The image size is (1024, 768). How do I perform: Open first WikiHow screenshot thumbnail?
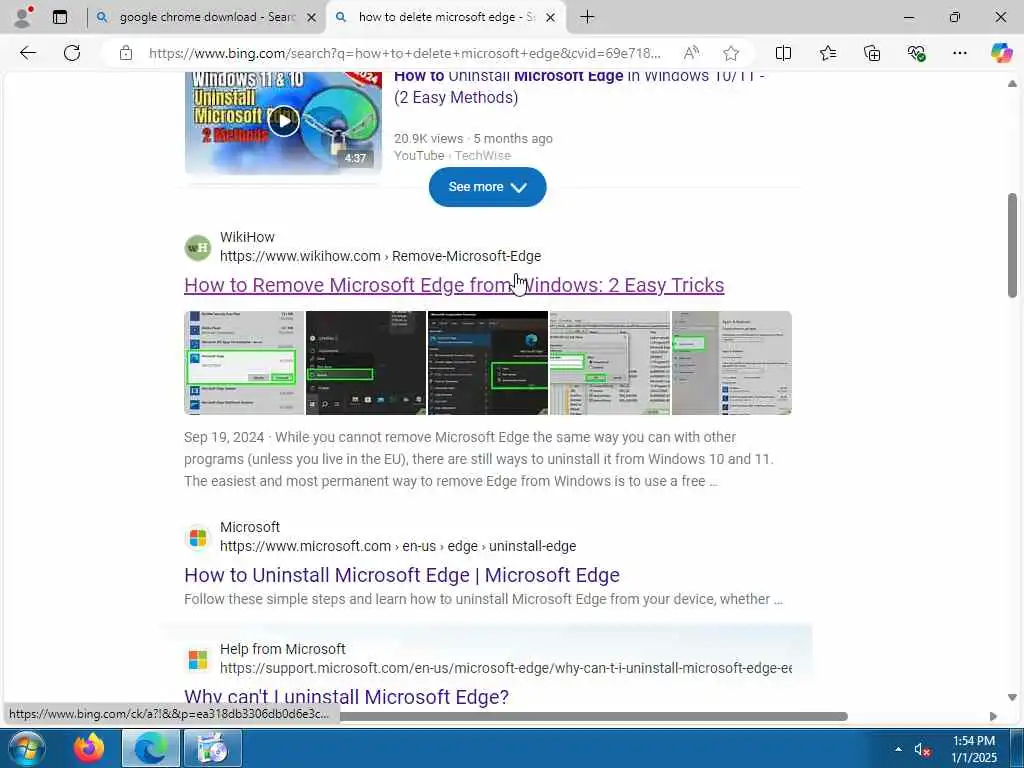(x=244, y=362)
